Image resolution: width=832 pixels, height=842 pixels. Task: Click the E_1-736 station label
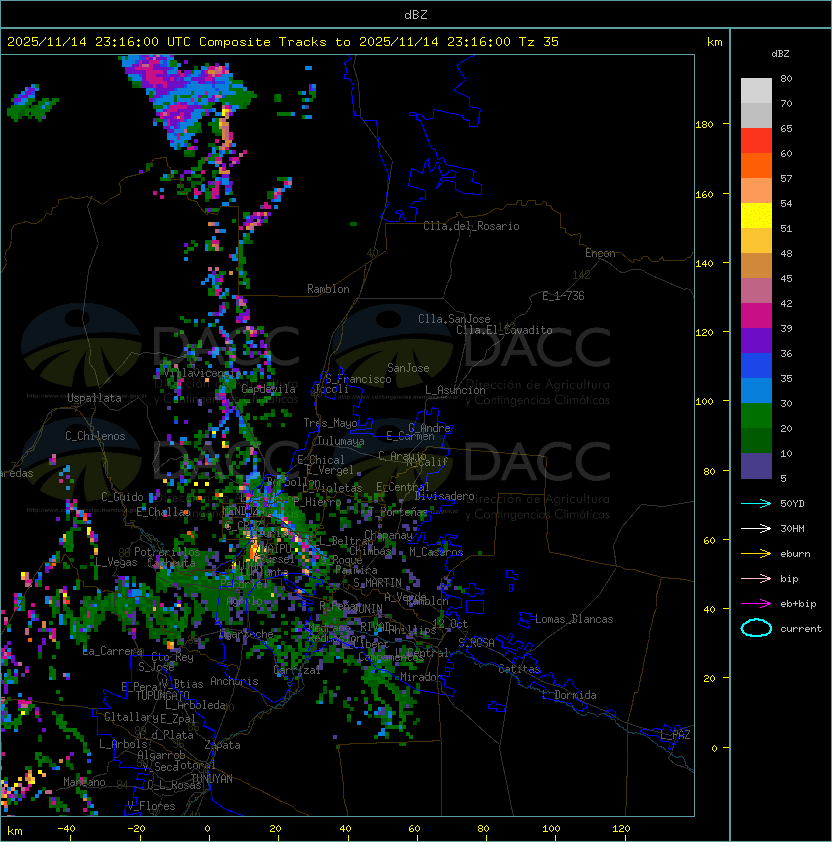coord(563,296)
